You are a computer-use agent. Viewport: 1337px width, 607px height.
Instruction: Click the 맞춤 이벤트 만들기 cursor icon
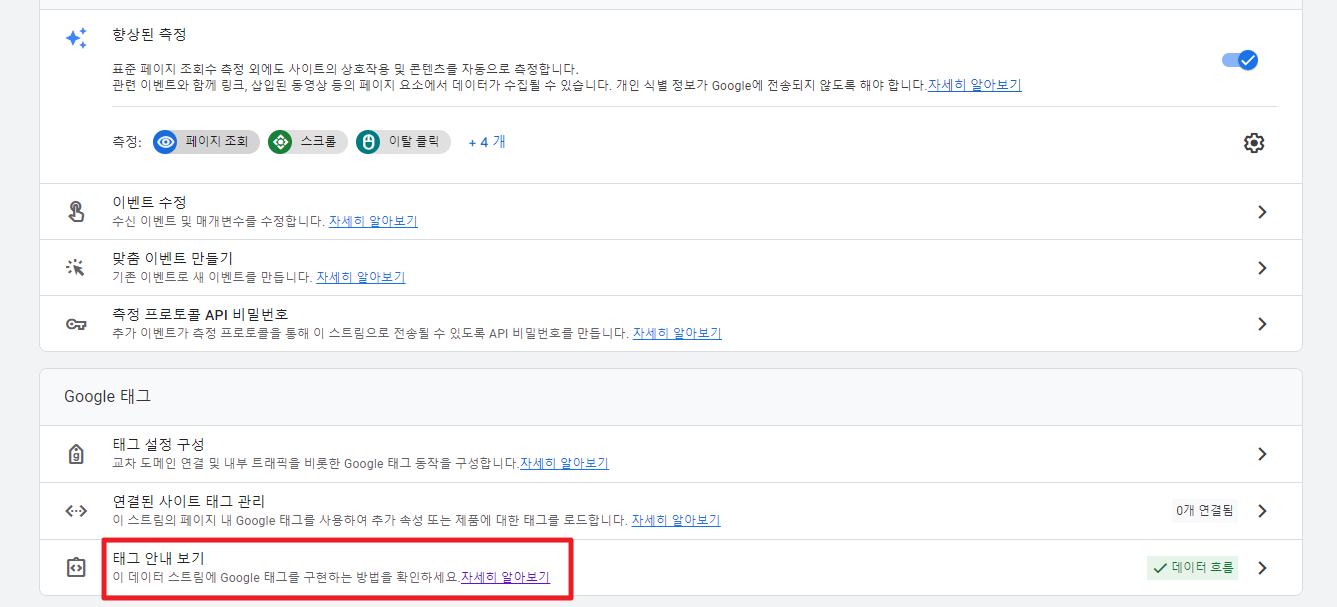[x=75, y=267]
